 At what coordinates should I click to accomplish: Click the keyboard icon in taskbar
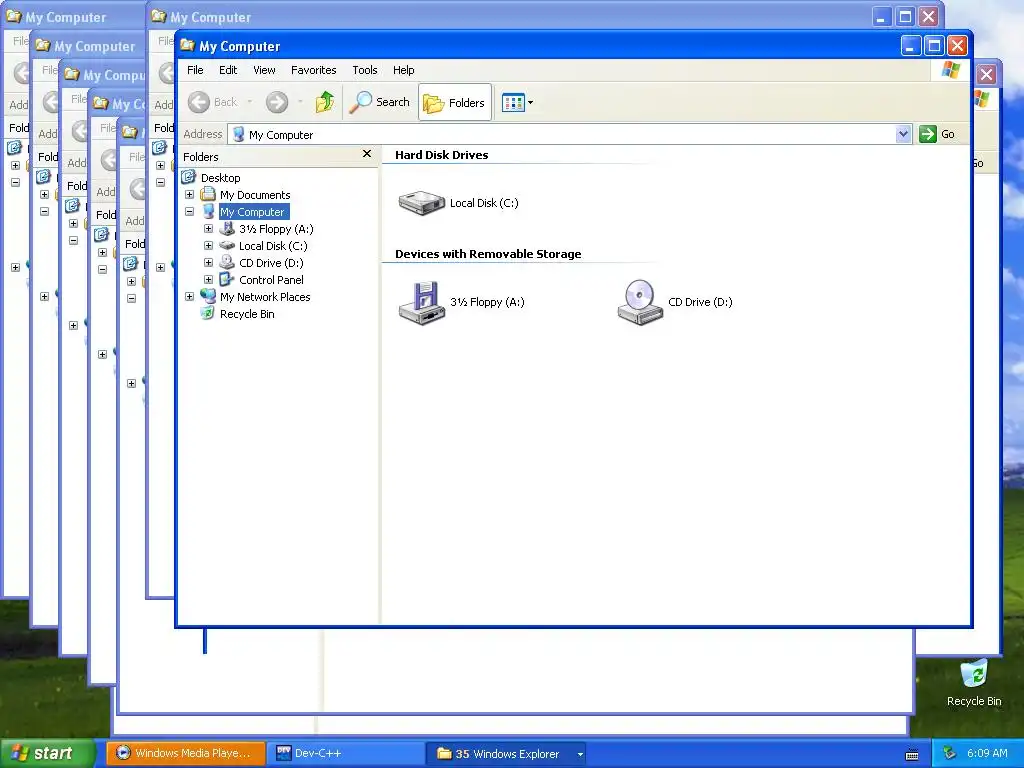click(x=912, y=754)
